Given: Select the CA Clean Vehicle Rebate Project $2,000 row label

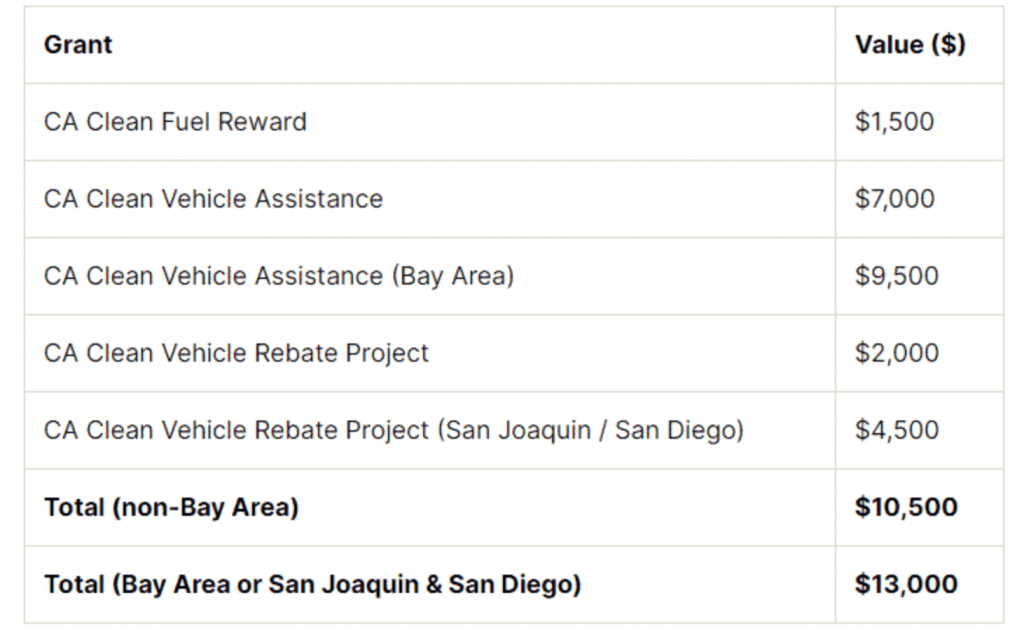Looking at the screenshot, I should tap(236, 353).
